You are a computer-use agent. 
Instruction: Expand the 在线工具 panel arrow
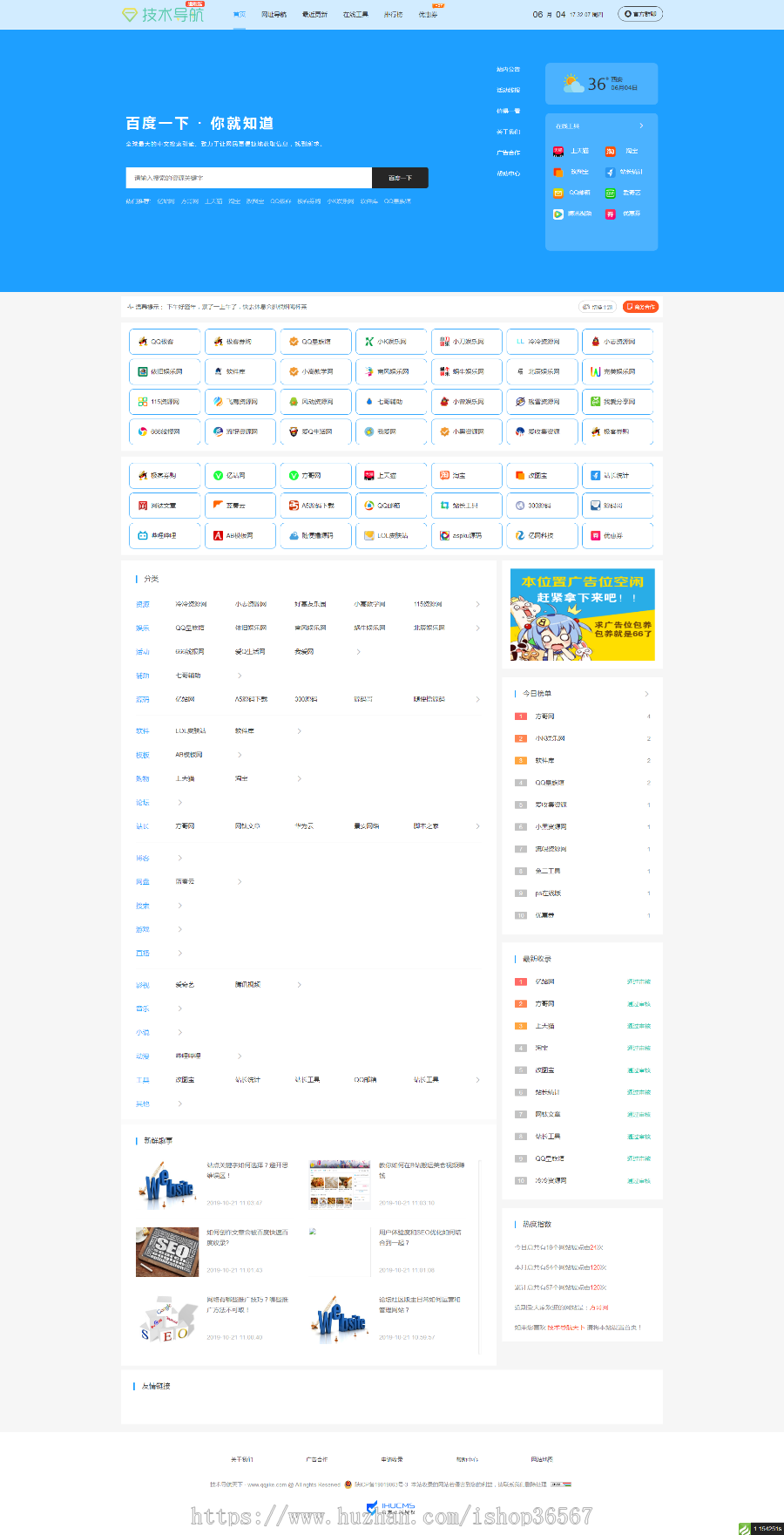pos(641,126)
